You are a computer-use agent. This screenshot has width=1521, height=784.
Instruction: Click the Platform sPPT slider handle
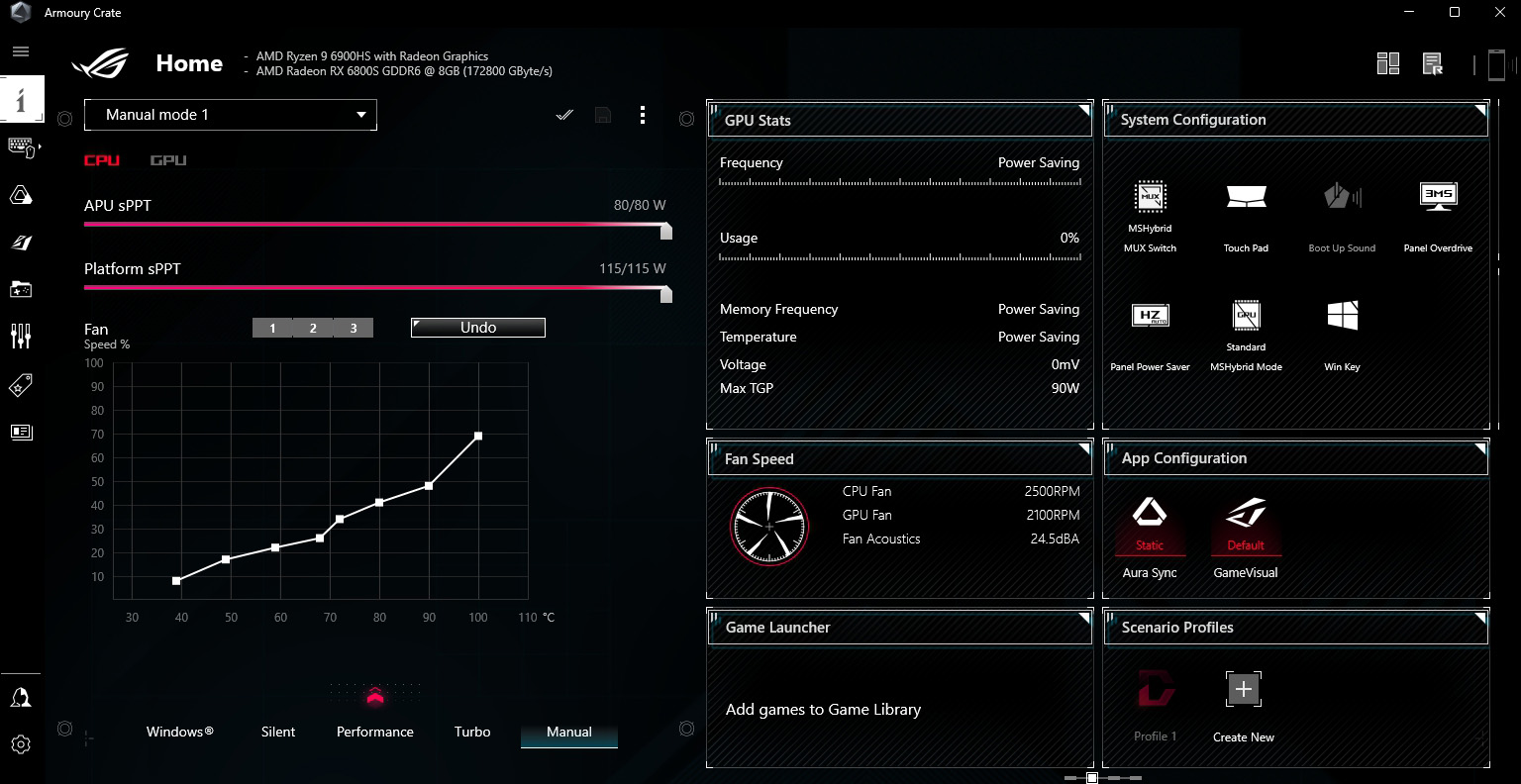tap(666, 294)
